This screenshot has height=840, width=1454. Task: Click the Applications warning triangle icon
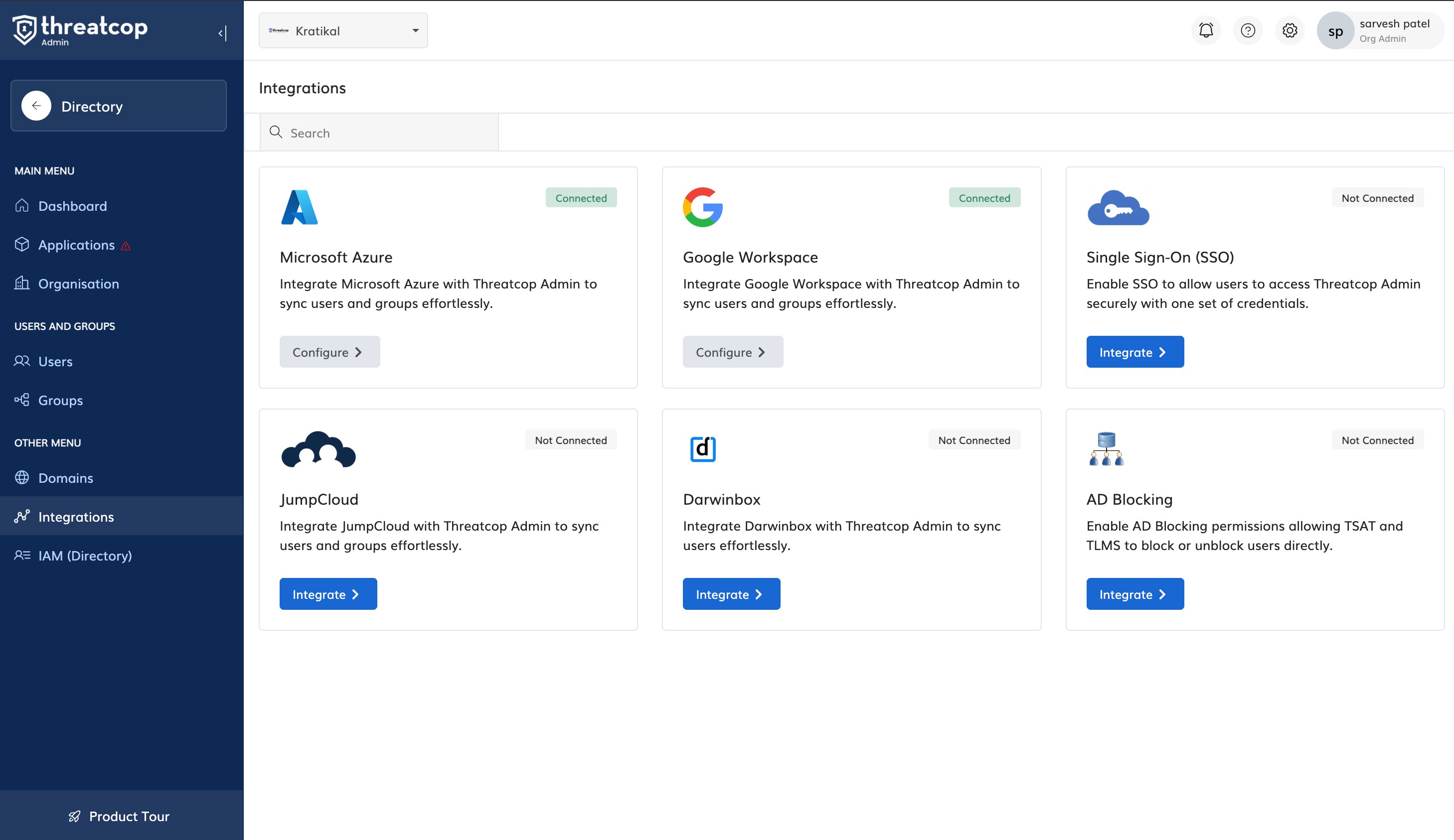click(x=126, y=246)
